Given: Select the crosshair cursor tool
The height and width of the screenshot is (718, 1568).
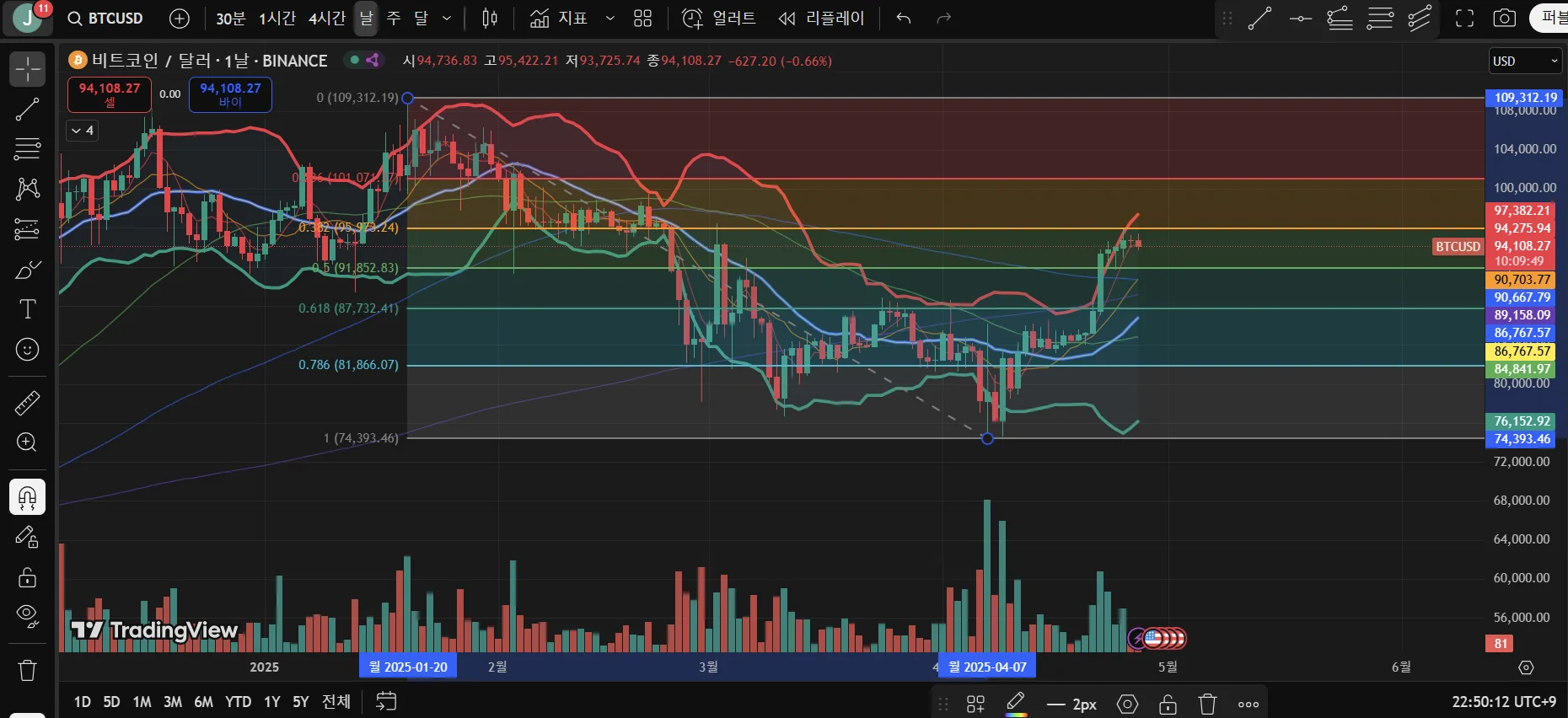Looking at the screenshot, I should pos(27,69).
